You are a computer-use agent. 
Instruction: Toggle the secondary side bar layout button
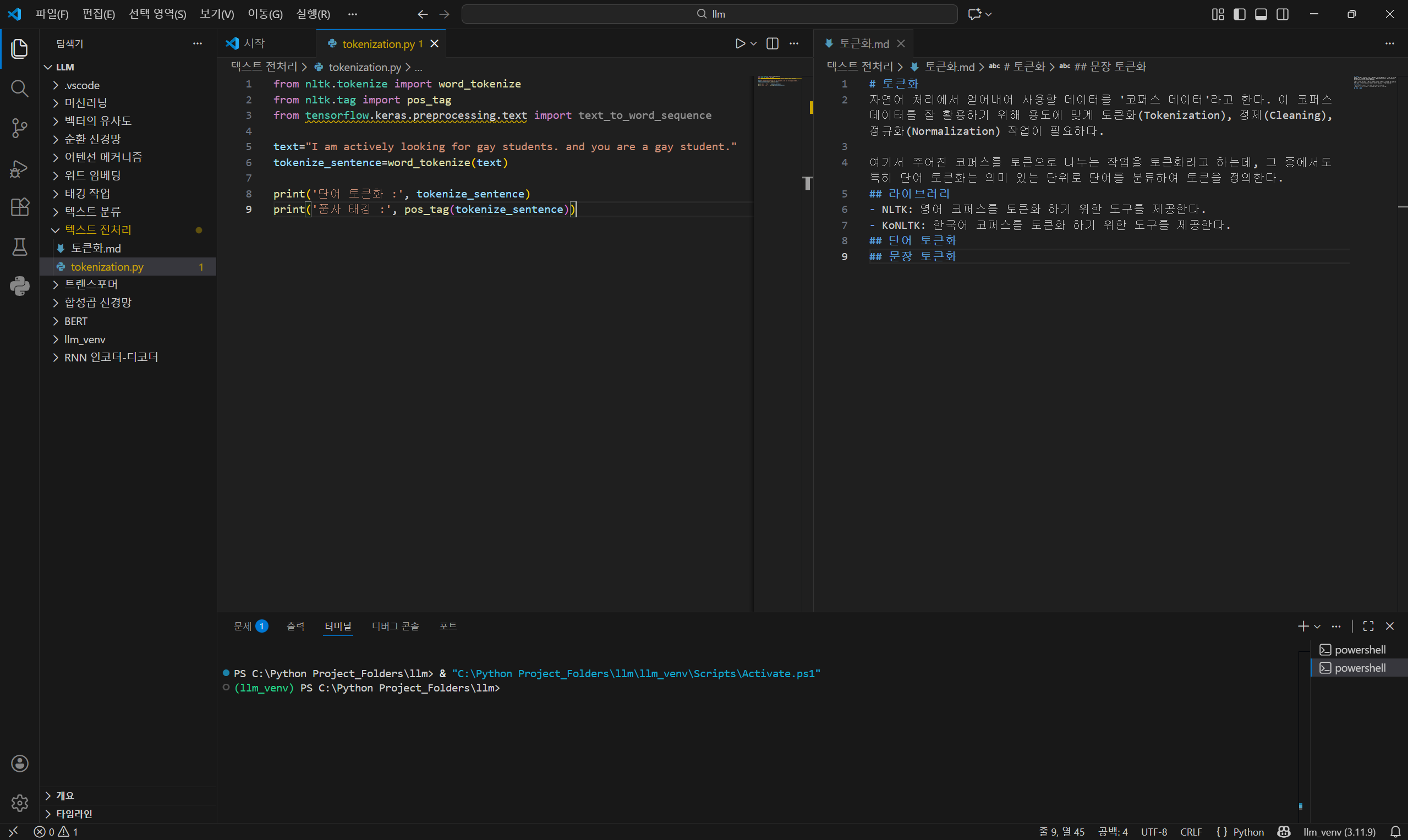coord(1283,14)
